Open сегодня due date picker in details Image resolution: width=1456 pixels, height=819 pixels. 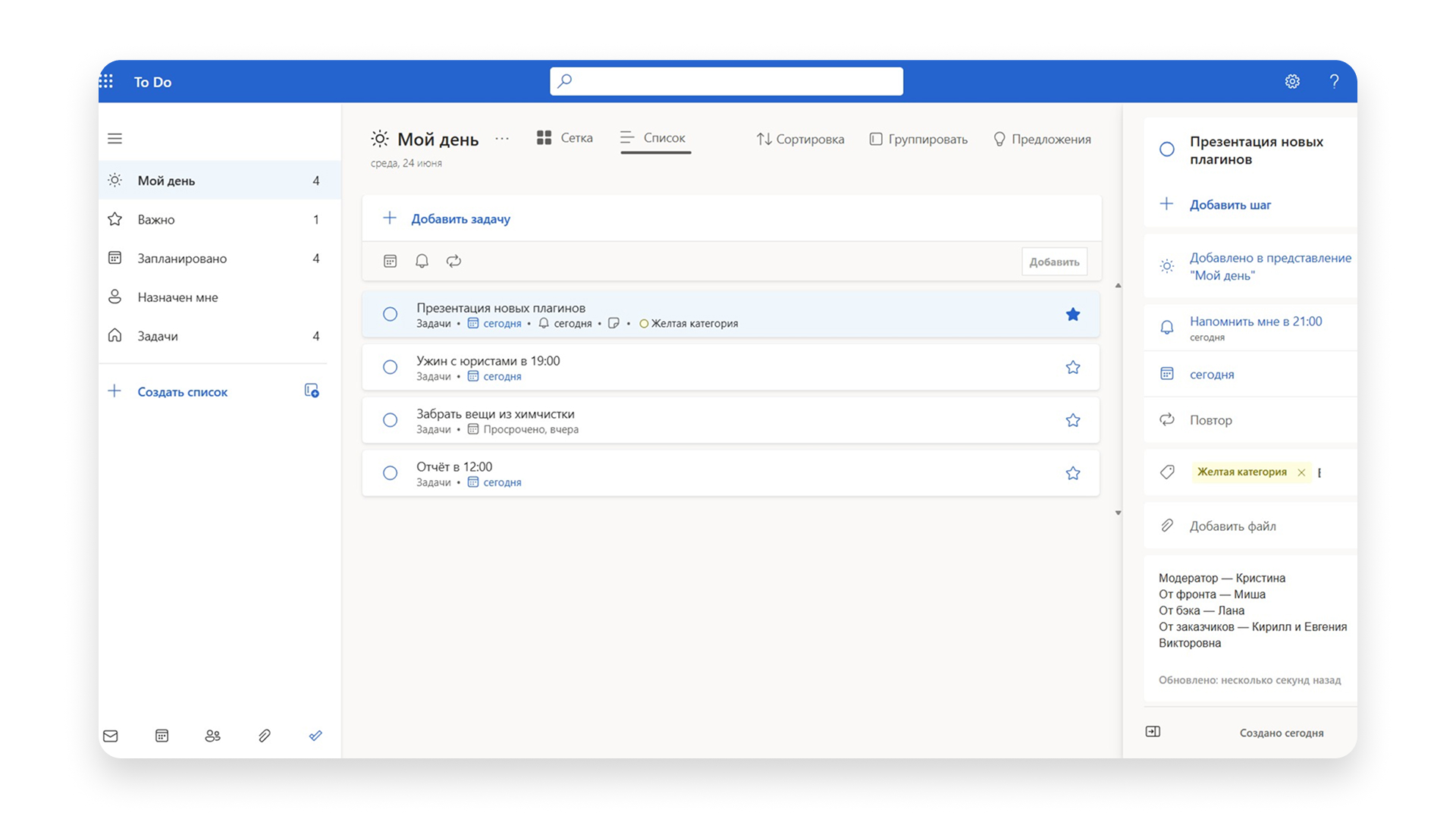[1250, 374]
